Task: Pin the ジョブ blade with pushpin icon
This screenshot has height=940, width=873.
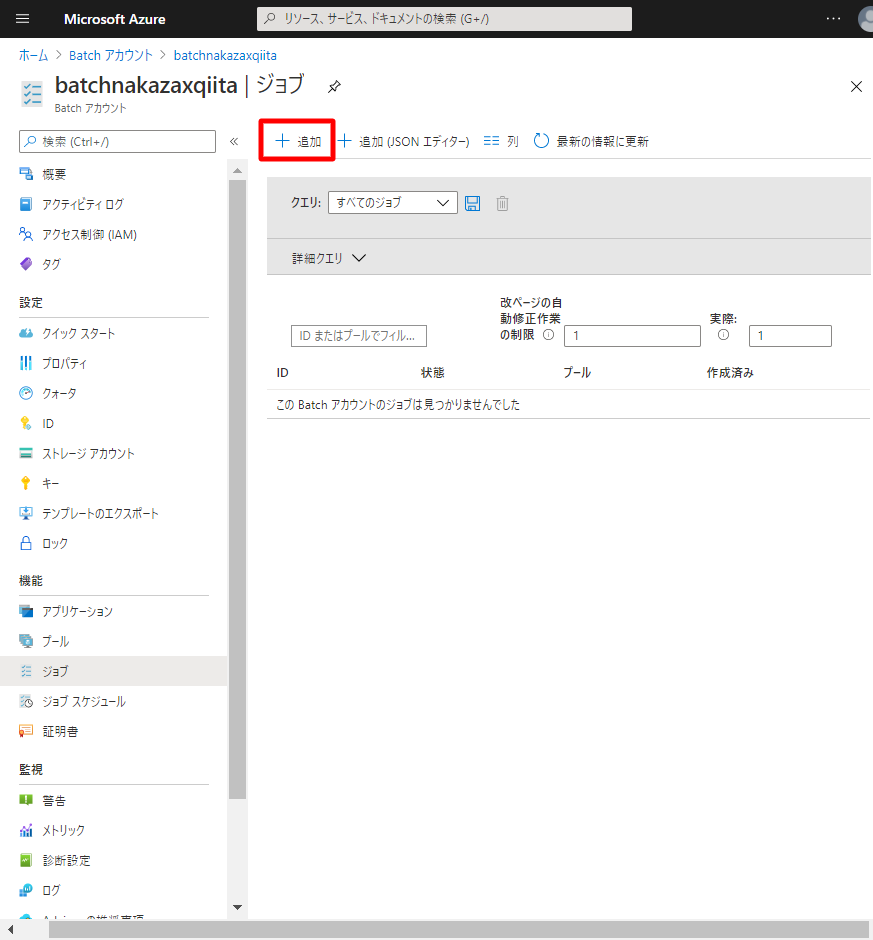Action: (x=334, y=87)
